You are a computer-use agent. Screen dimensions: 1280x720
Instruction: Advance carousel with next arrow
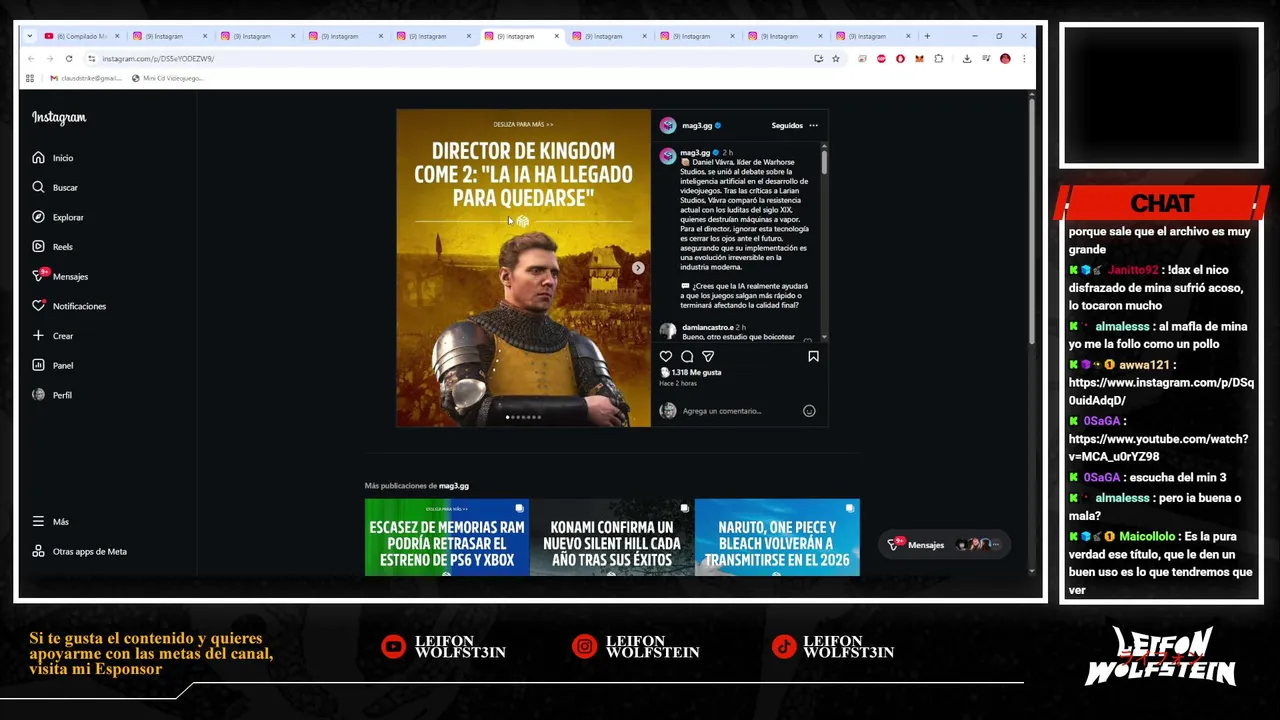[638, 268]
